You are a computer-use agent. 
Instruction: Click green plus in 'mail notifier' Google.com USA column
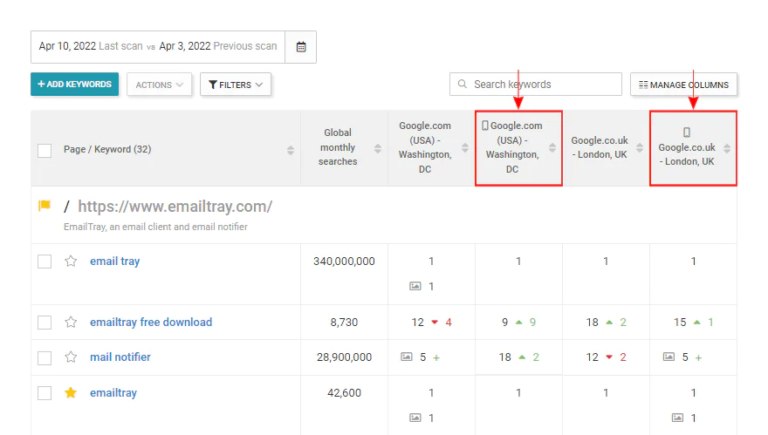(436, 358)
